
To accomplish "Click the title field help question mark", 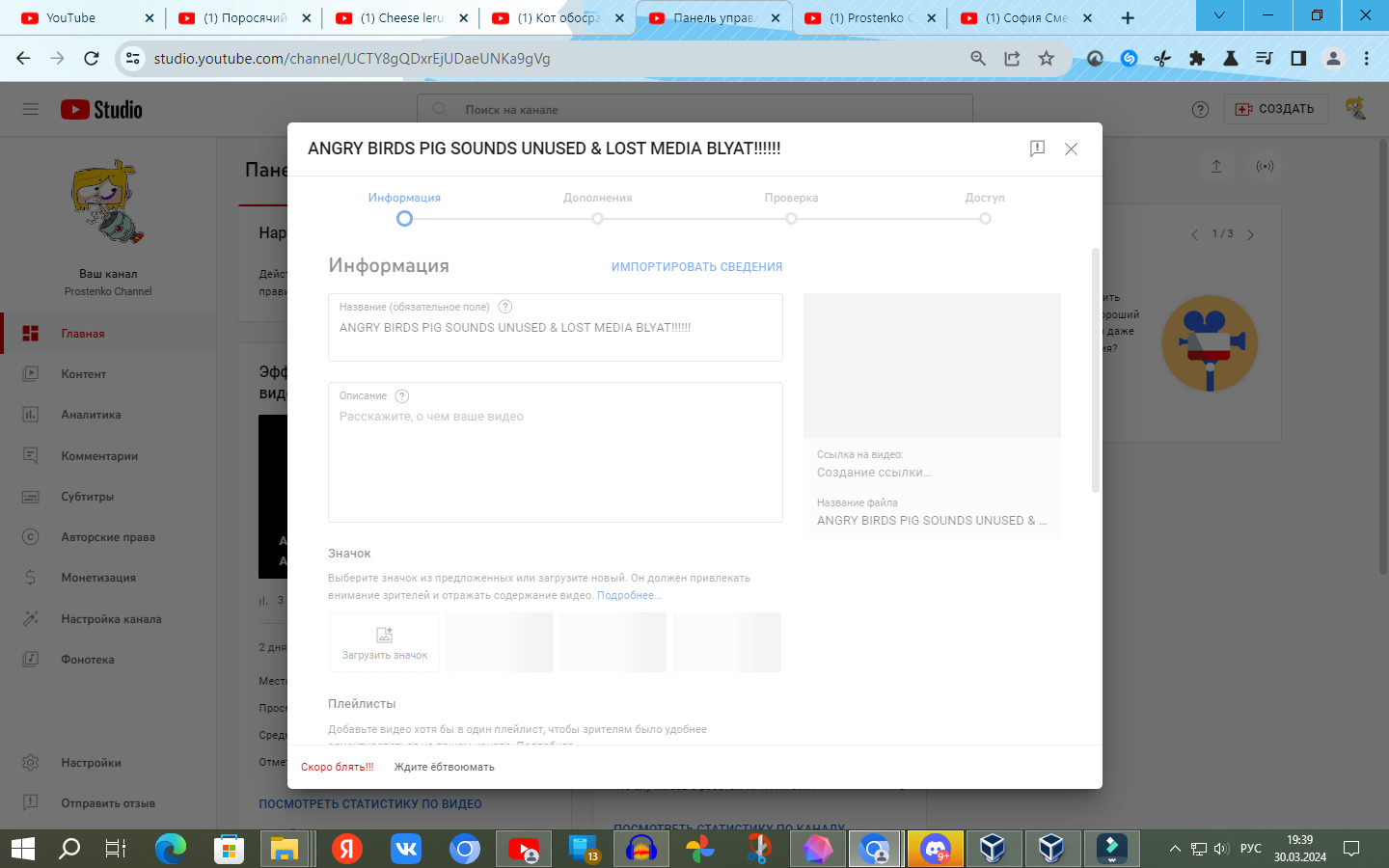I will (504, 307).
